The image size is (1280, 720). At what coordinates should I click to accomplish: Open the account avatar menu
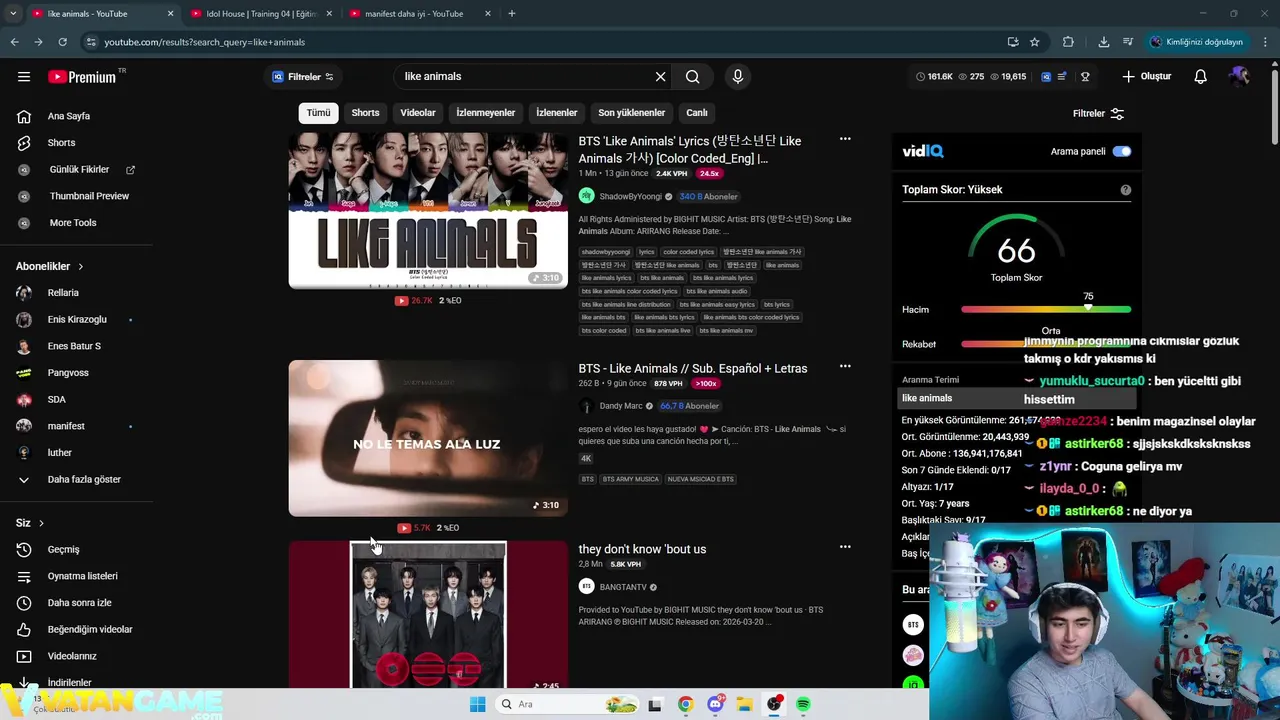click(x=1240, y=77)
